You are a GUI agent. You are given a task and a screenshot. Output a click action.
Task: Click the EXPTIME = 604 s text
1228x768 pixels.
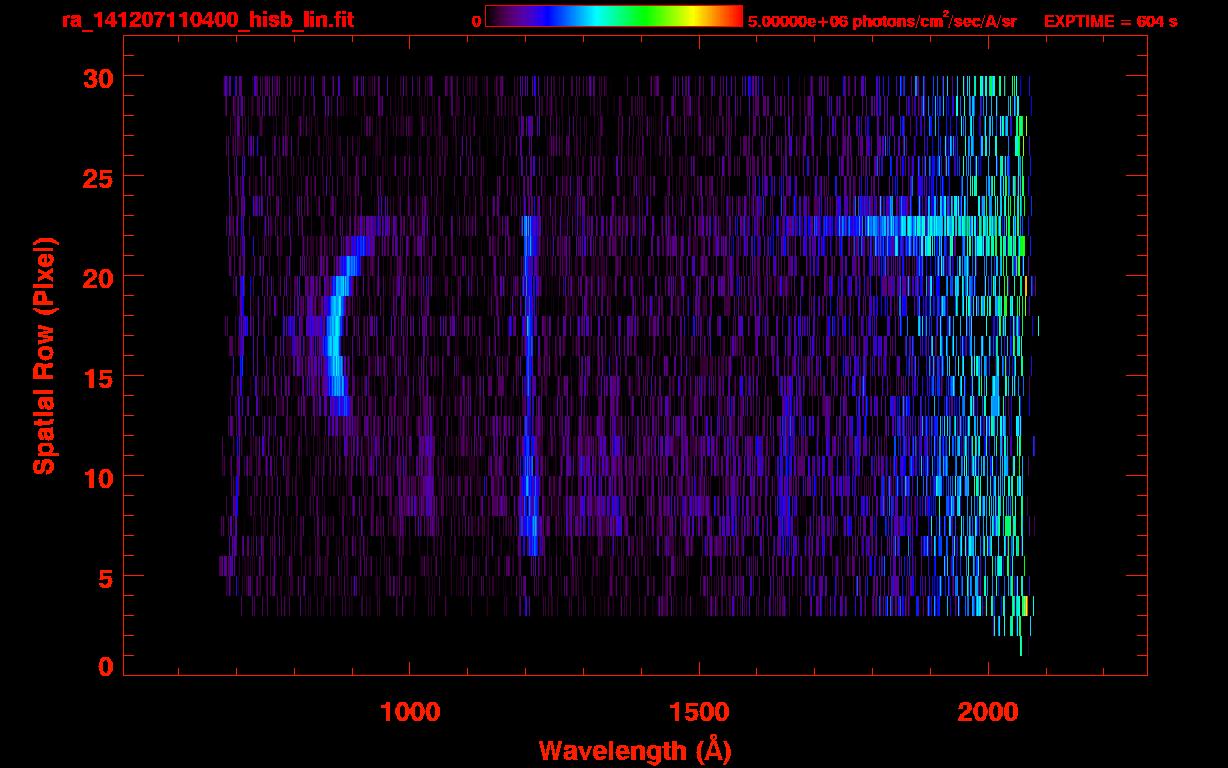pyautogui.click(x=1111, y=22)
